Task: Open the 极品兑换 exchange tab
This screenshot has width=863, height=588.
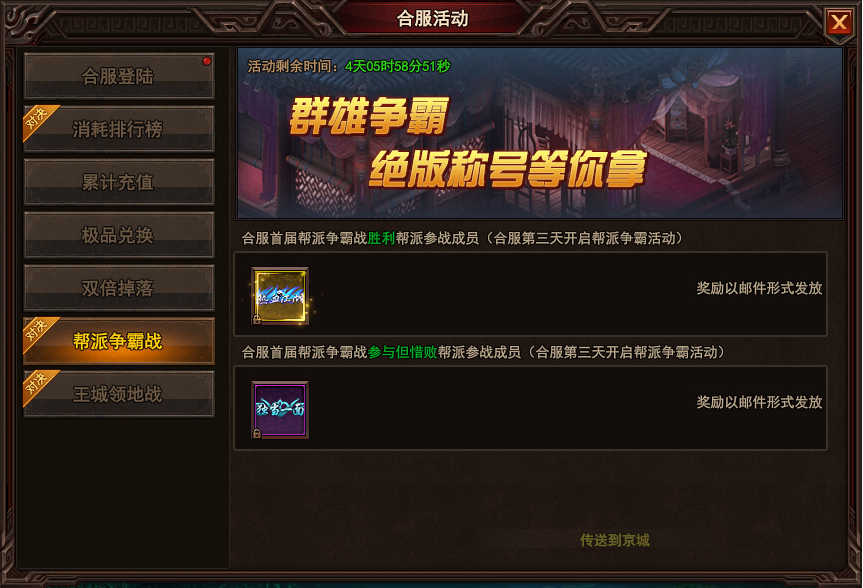Action: 118,235
